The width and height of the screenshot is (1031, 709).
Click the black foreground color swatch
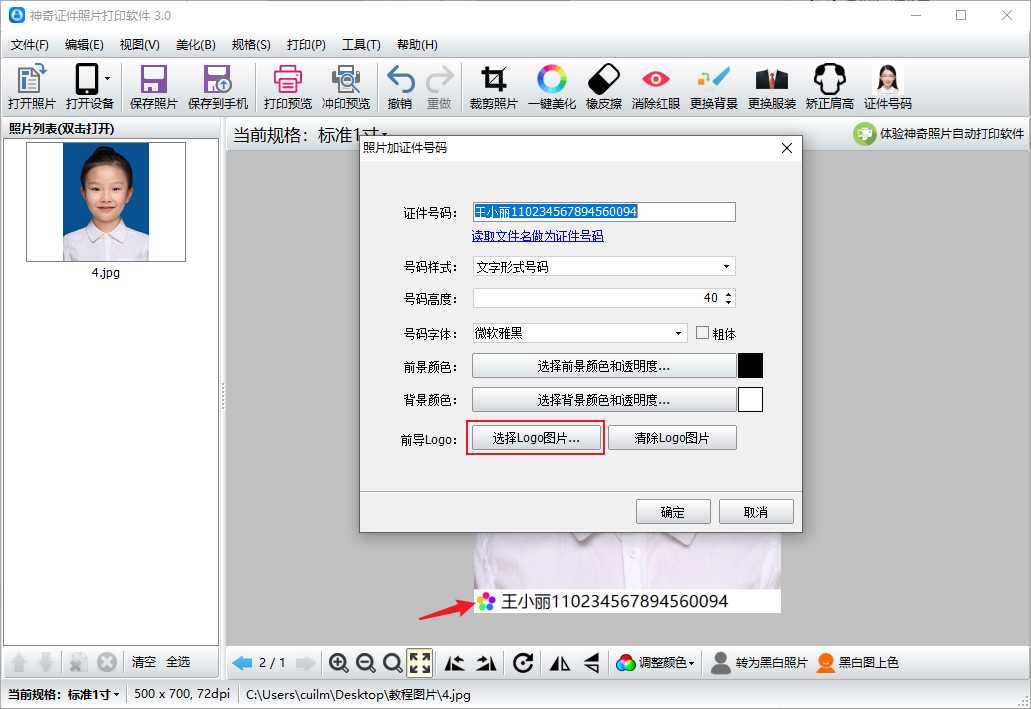[750, 366]
